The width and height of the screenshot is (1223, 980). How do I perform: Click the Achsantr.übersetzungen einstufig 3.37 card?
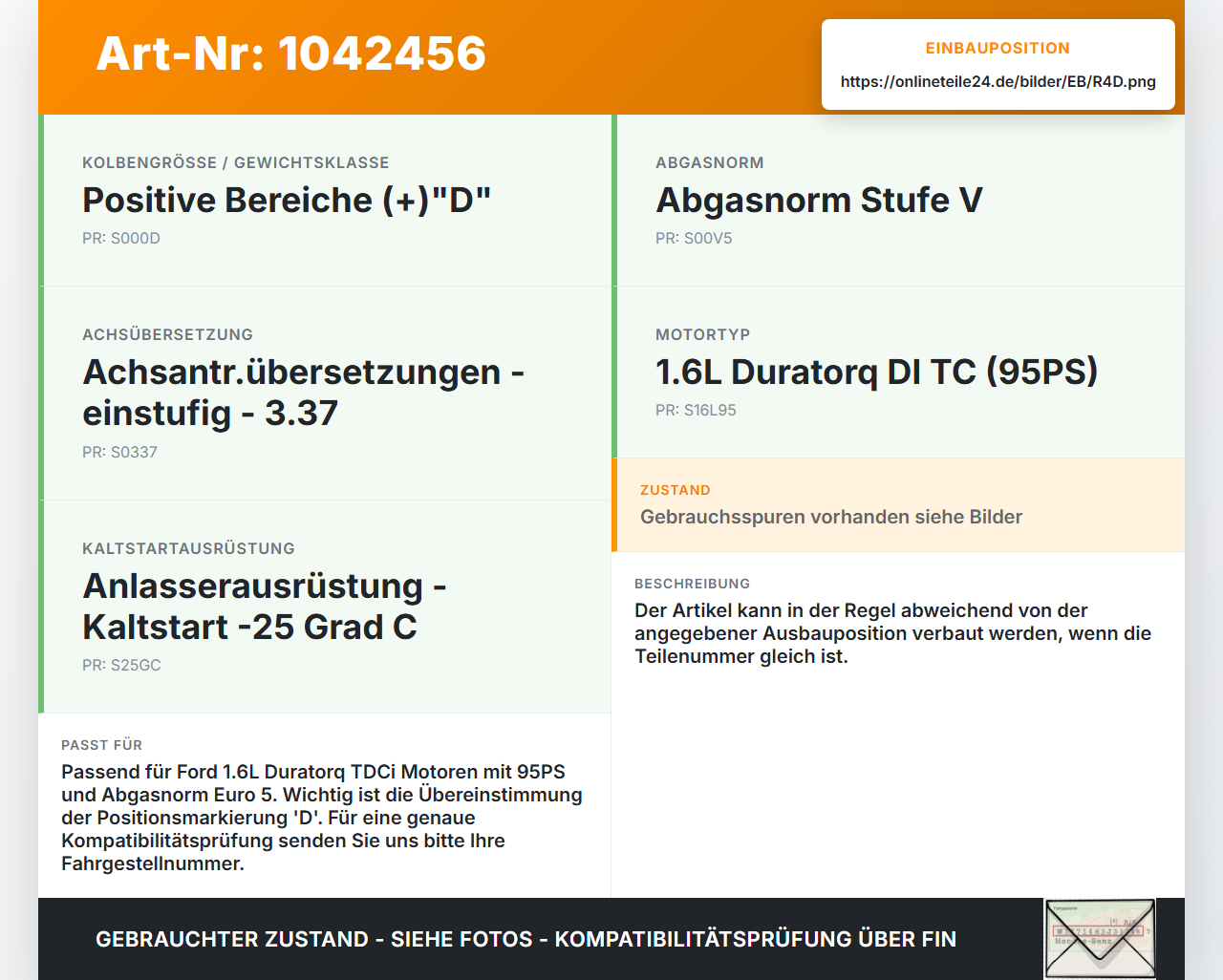pos(325,394)
